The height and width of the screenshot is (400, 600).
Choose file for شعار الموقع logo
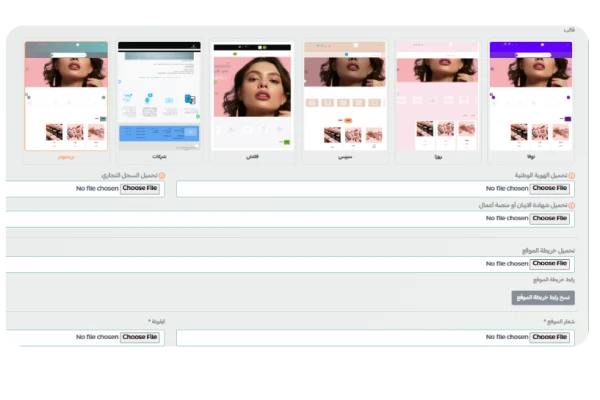(549, 337)
